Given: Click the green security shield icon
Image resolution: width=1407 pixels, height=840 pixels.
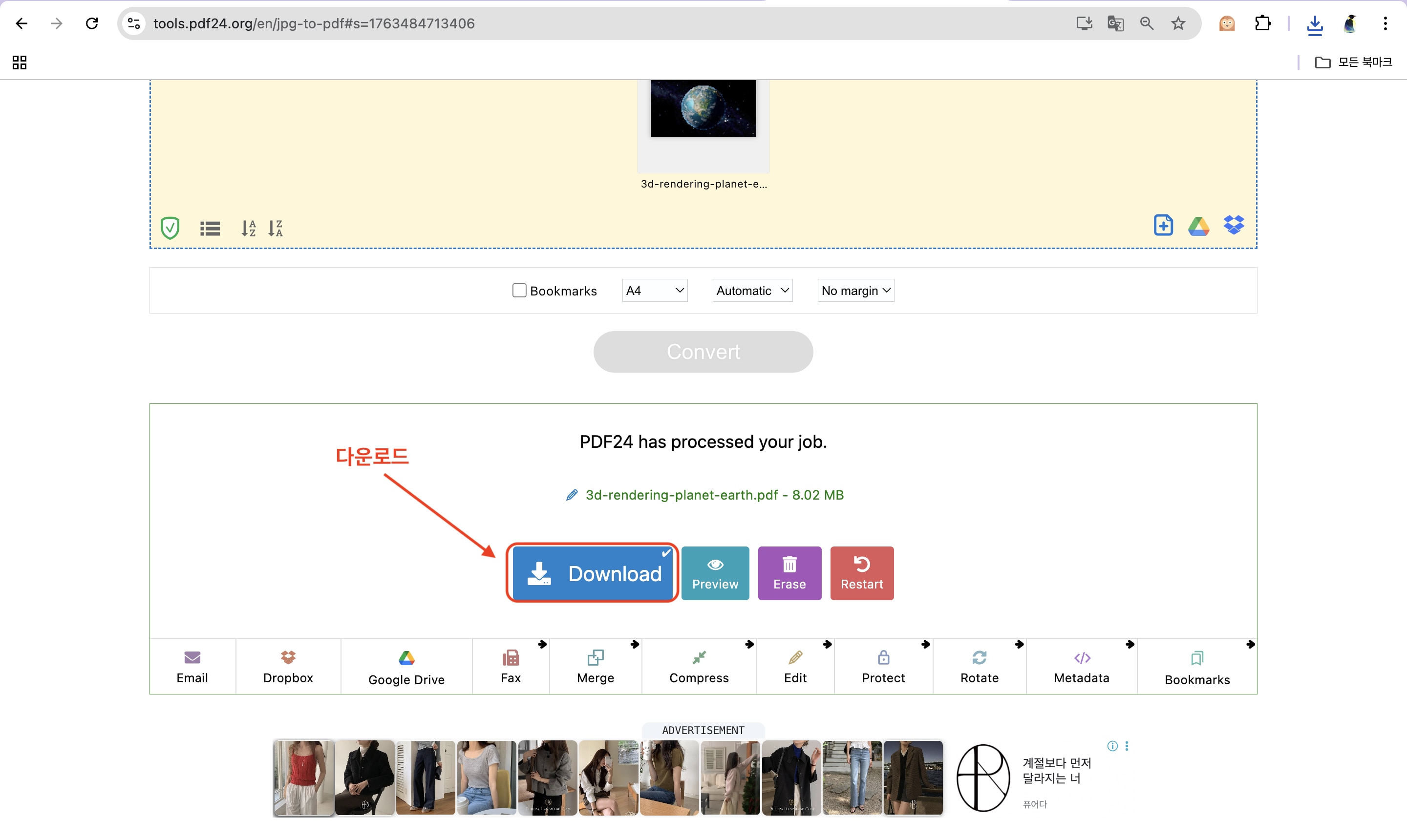Looking at the screenshot, I should 170,228.
